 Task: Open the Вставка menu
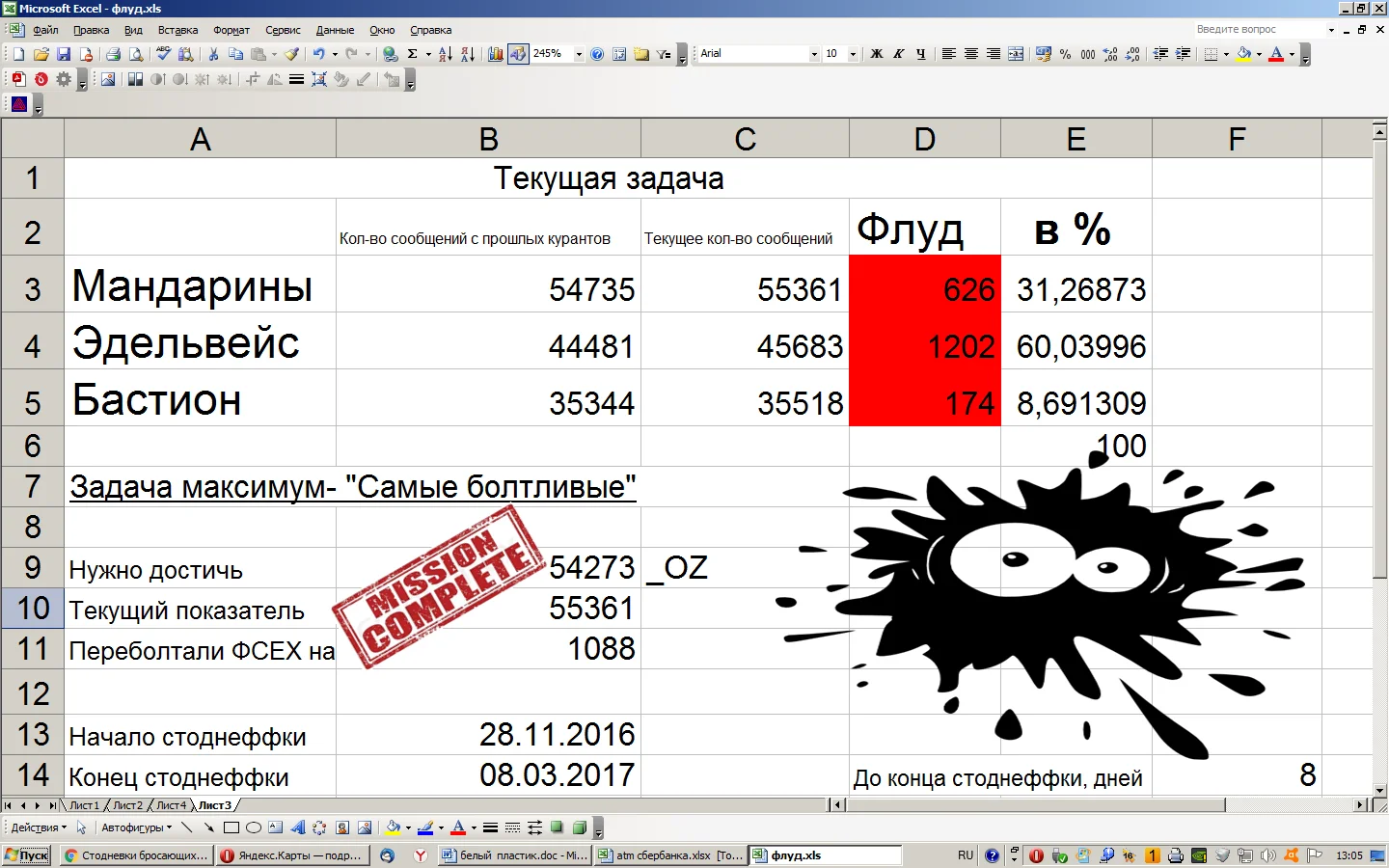[177, 30]
